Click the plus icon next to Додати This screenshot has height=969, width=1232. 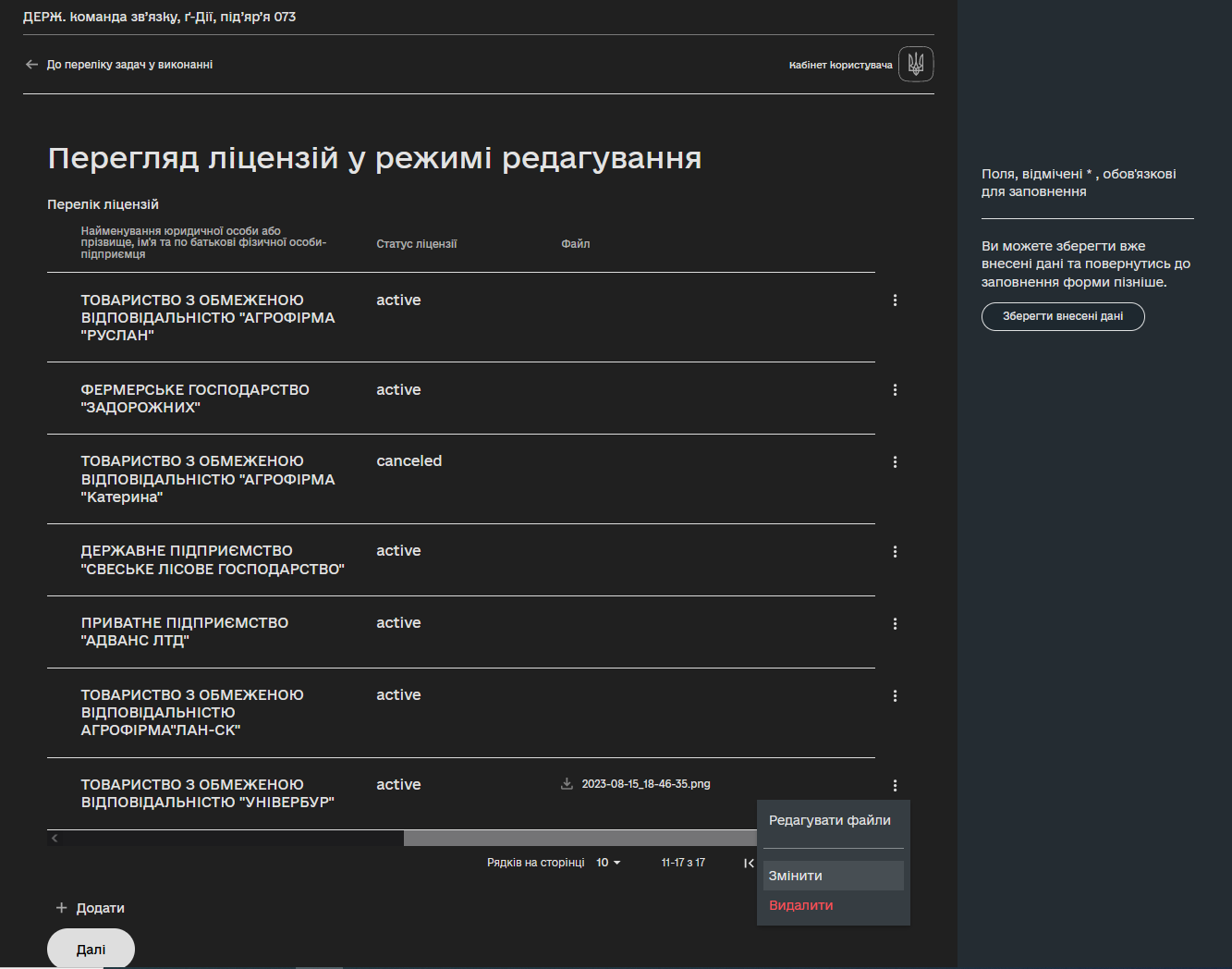(62, 908)
